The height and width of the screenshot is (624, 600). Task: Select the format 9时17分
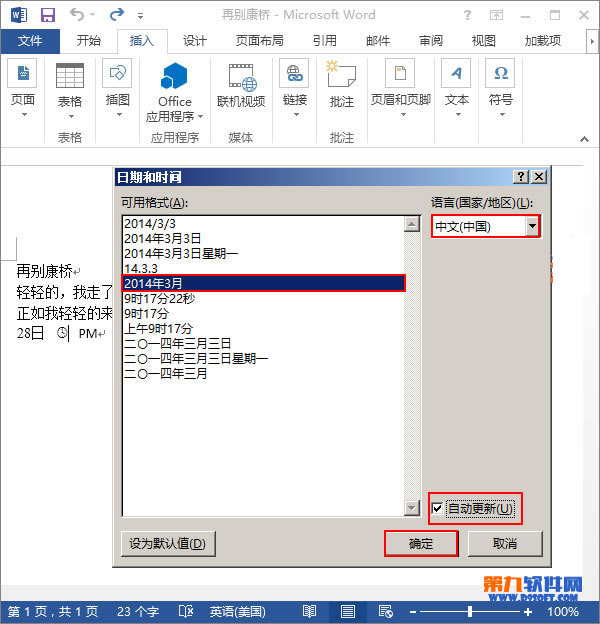tap(263, 314)
